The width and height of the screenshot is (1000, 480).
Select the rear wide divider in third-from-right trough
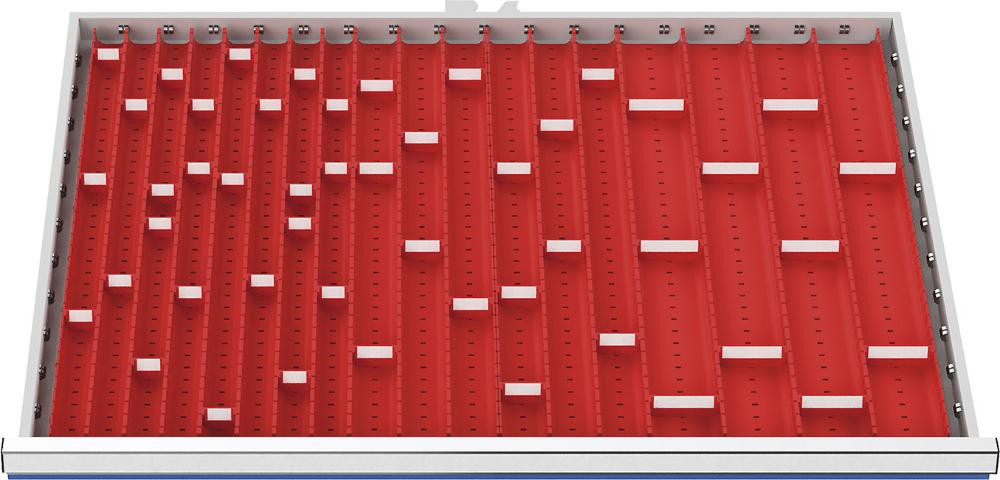click(x=730, y=168)
